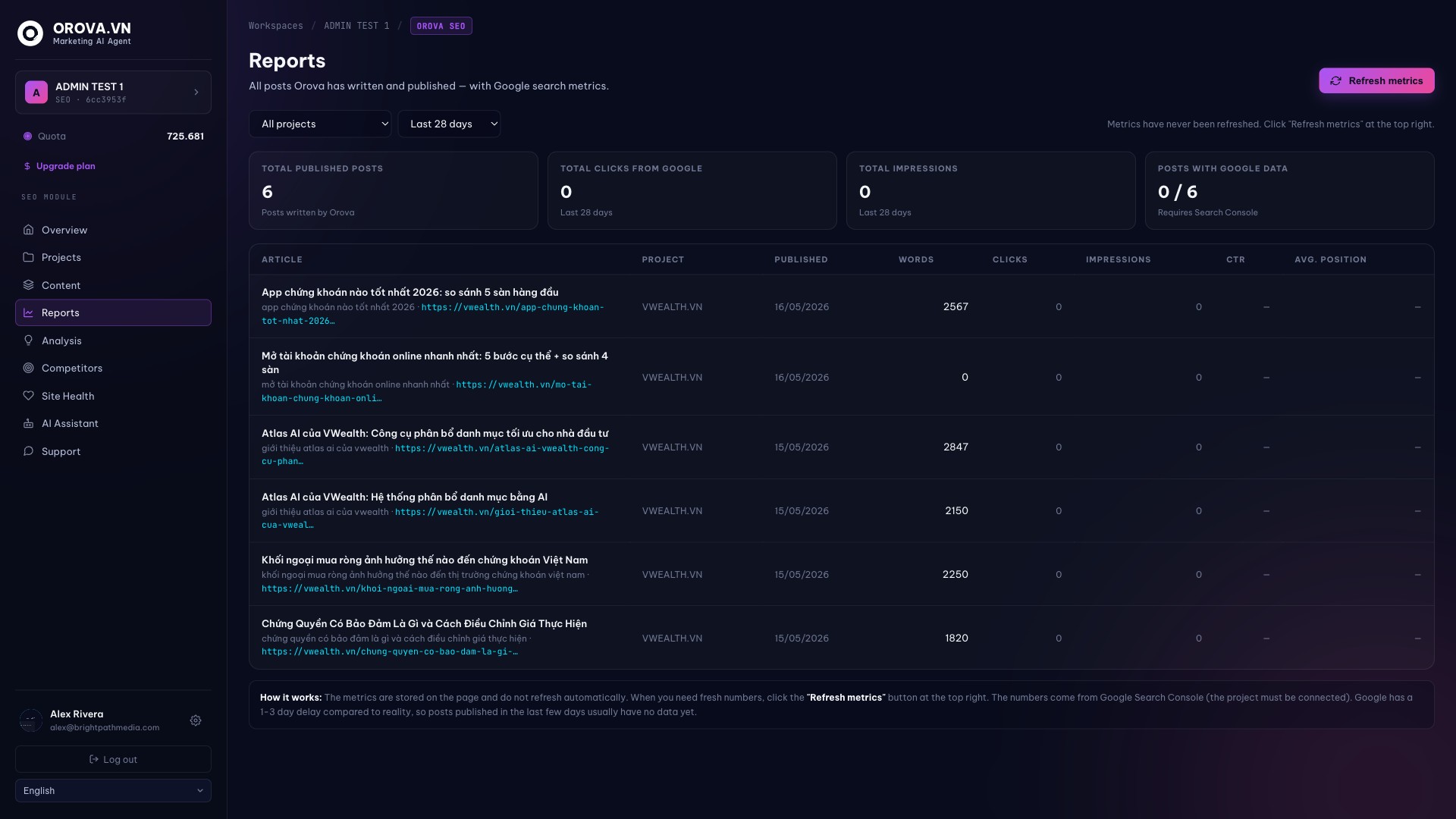Click the Refresh metrics button
Image resolution: width=1456 pixels, height=819 pixels.
1376,81
